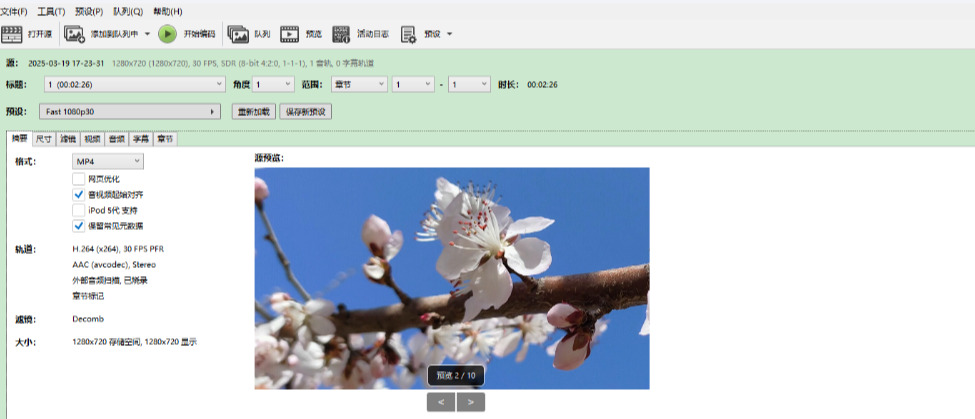Open the Angle (角度) dropdown
Image resolution: width=975 pixels, height=419 pixels.
[x=273, y=84]
